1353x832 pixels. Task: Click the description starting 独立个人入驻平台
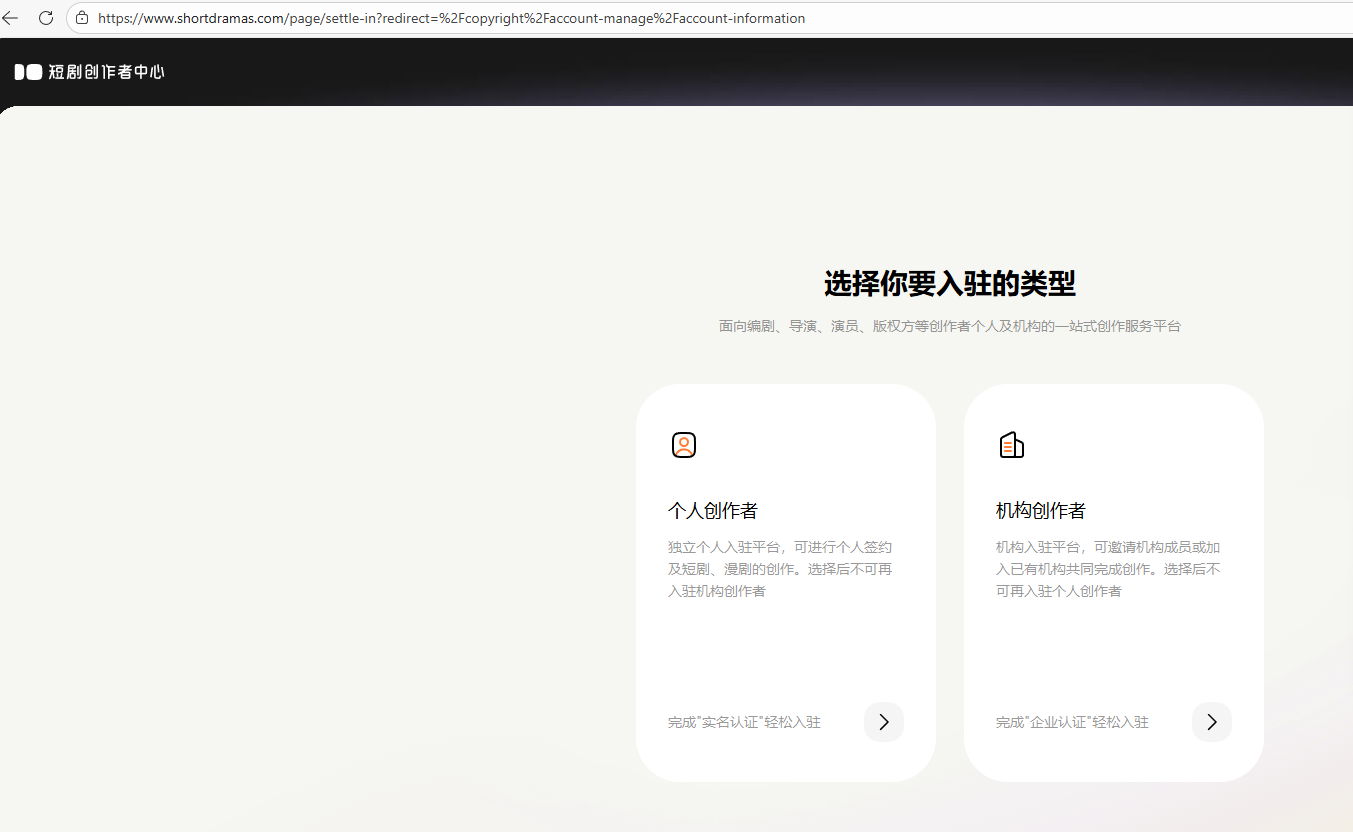pyautogui.click(x=780, y=569)
